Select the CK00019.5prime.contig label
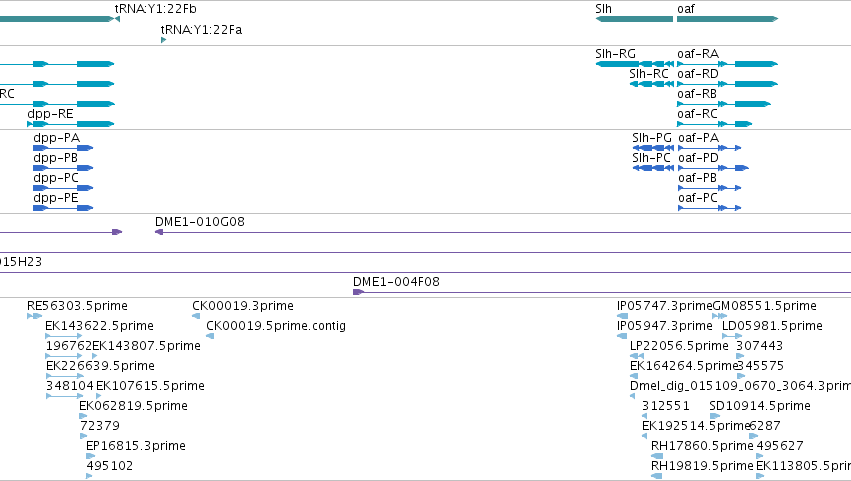This screenshot has width=851, height=481. [x=276, y=326]
